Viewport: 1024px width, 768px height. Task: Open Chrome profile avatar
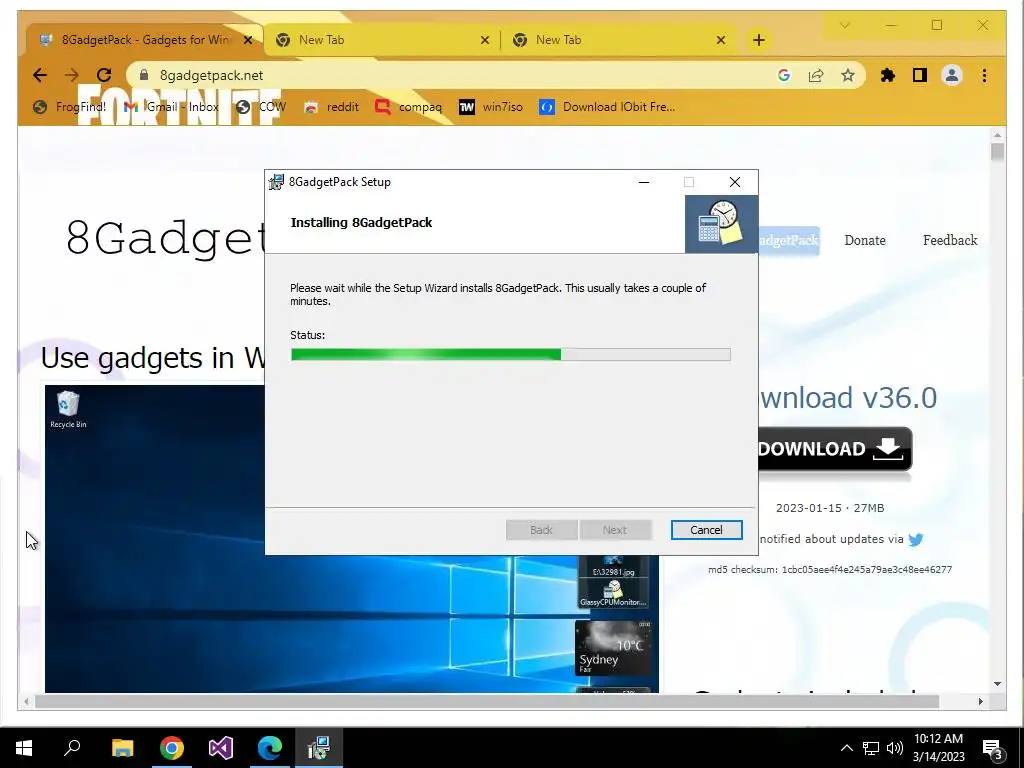952,75
